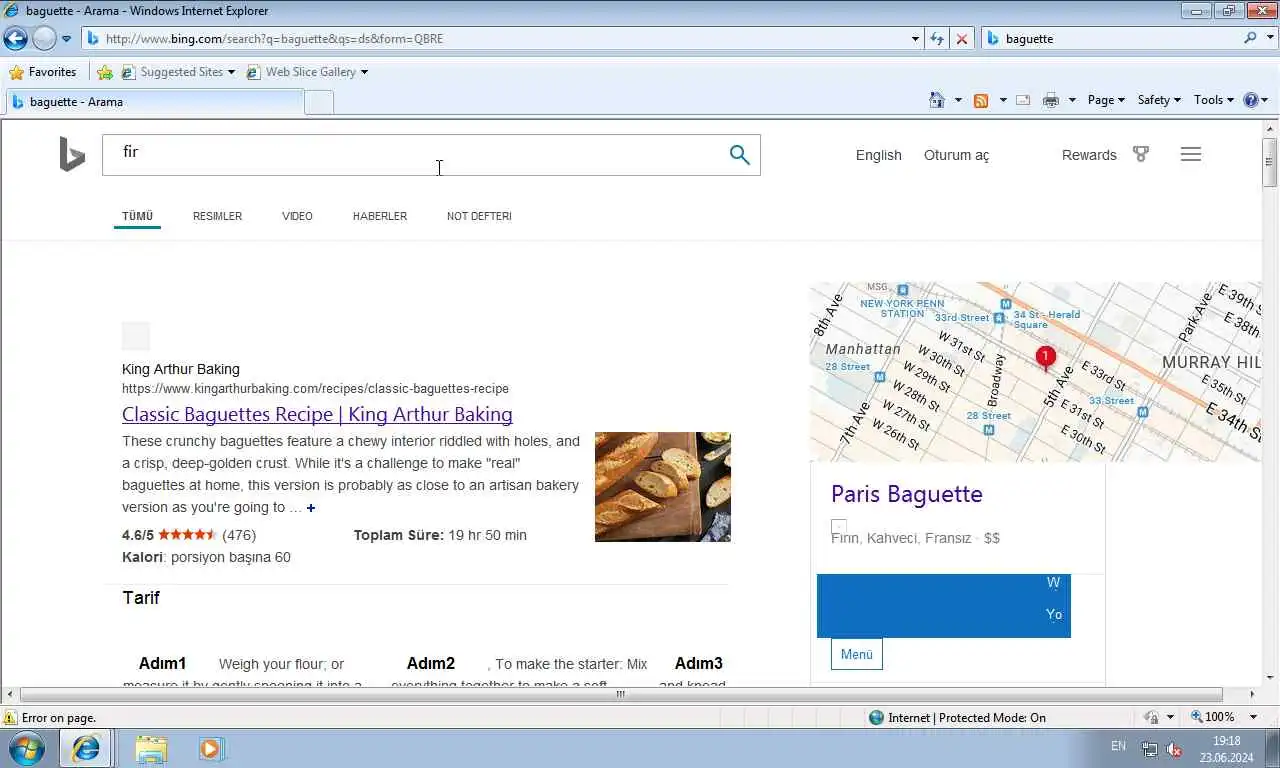Submit search with Bing magnifier icon
Image resolution: width=1280 pixels, height=768 pixels.
(739, 155)
